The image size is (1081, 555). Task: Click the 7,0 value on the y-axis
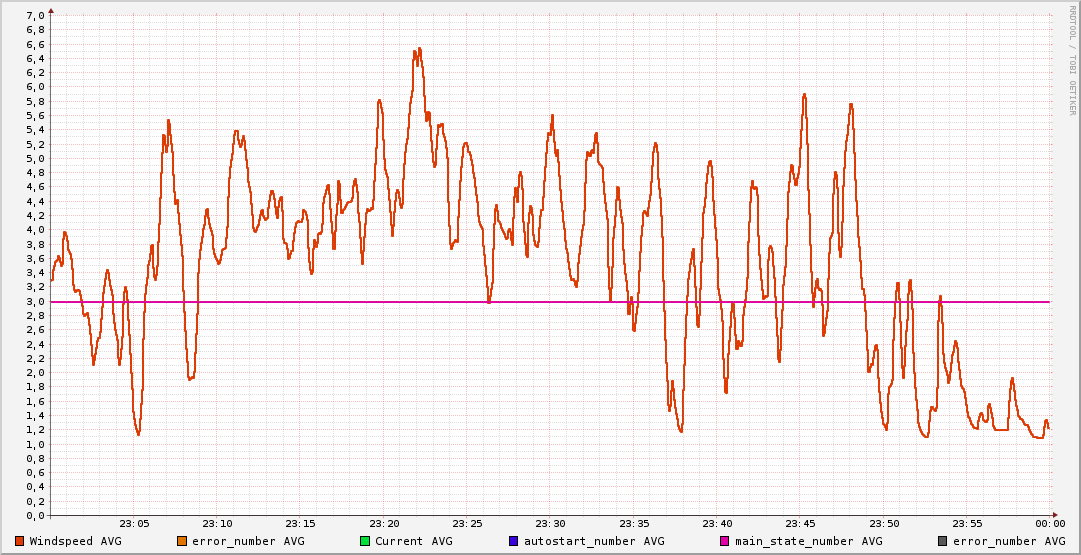click(x=34, y=16)
